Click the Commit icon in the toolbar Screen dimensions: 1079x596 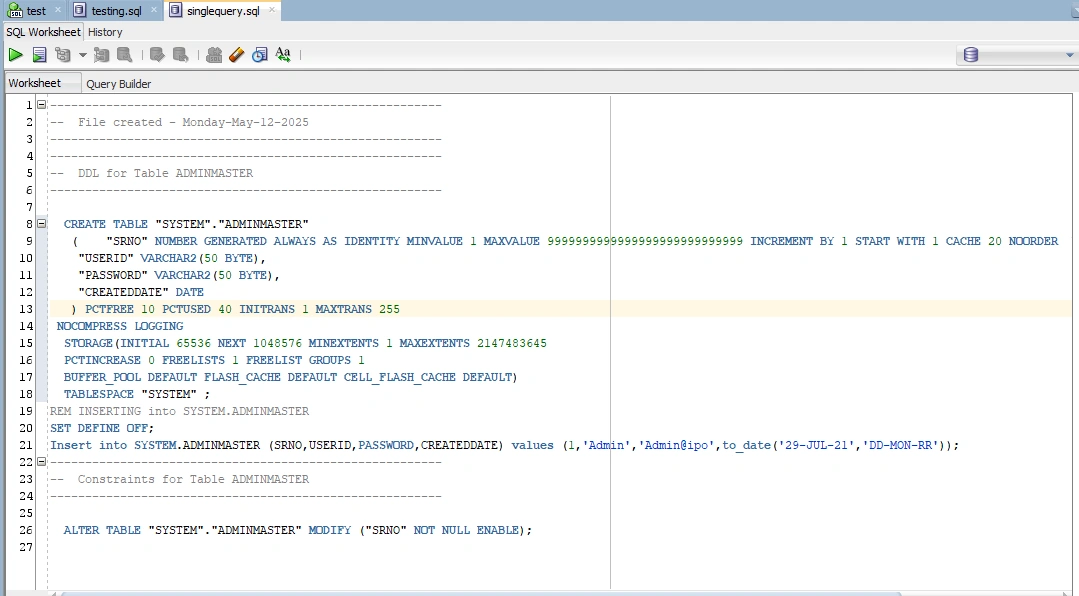157,55
